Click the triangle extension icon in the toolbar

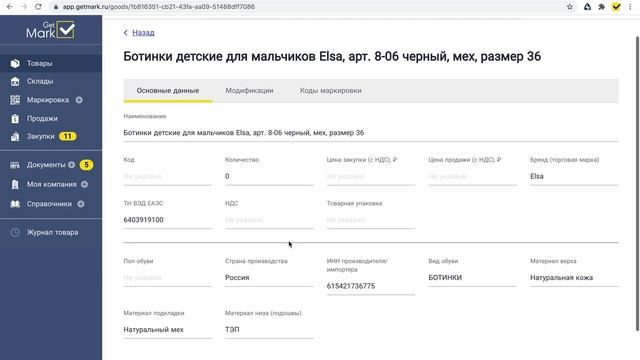pos(587,7)
